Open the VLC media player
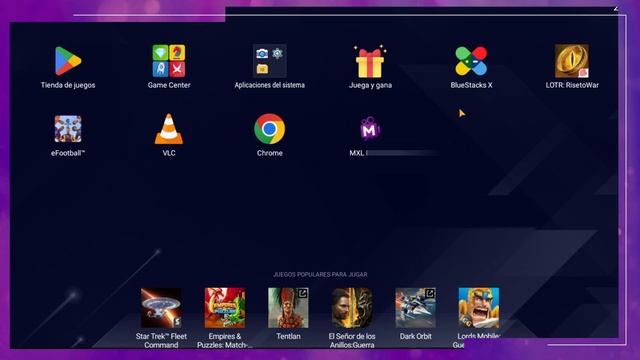 point(169,129)
